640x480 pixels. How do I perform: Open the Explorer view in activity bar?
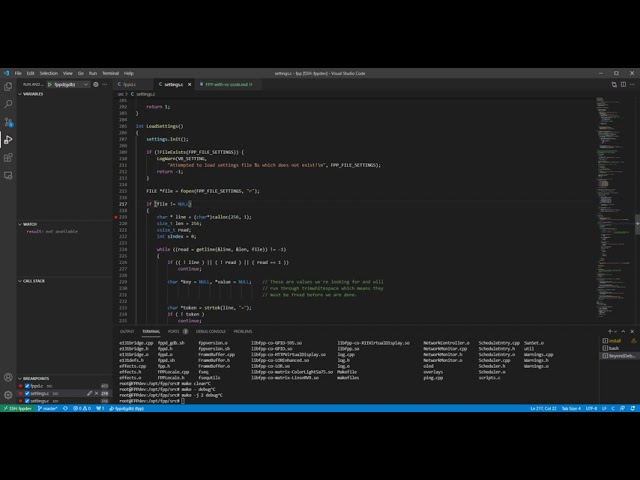point(8,87)
